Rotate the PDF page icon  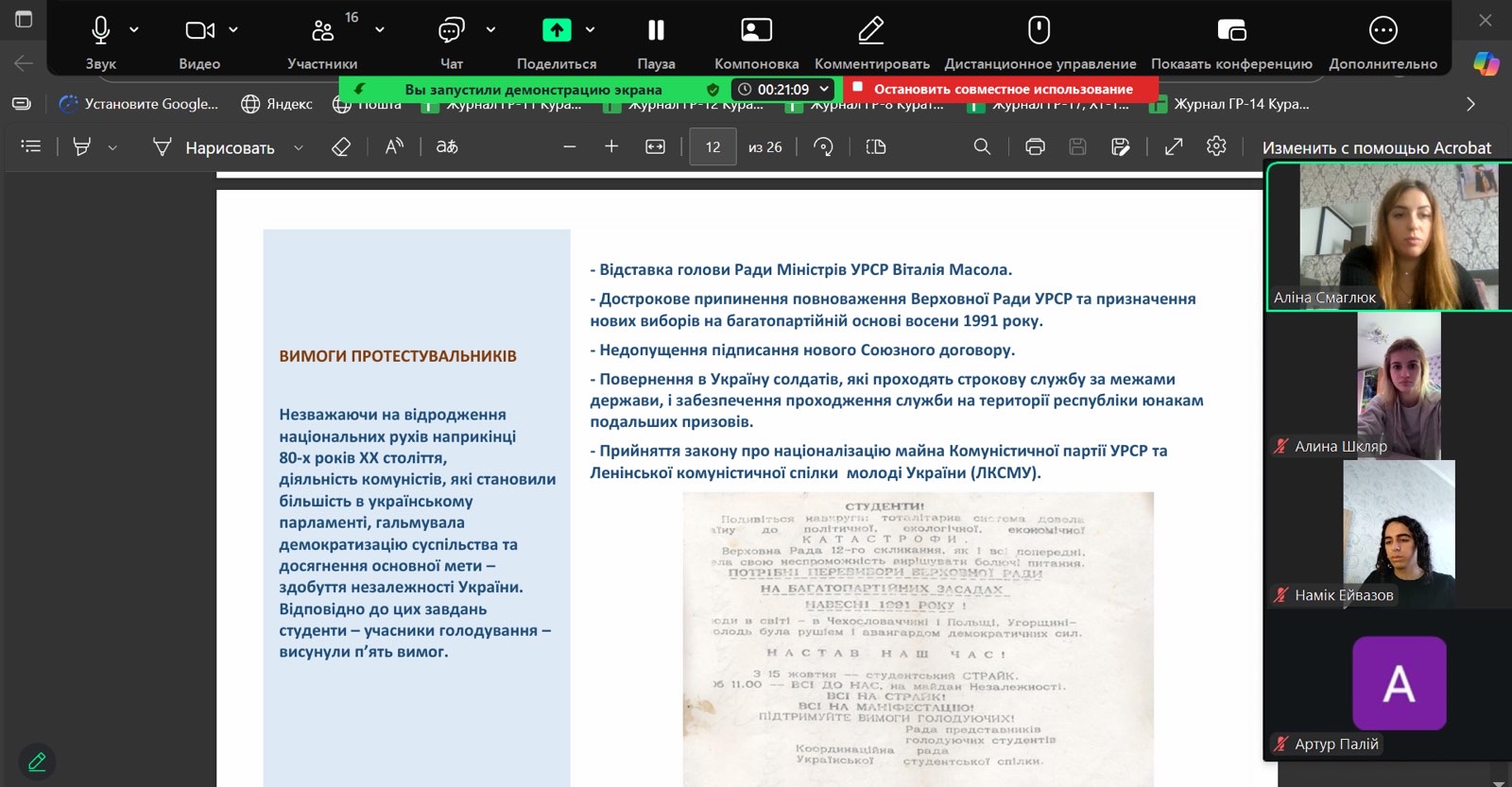(823, 146)
